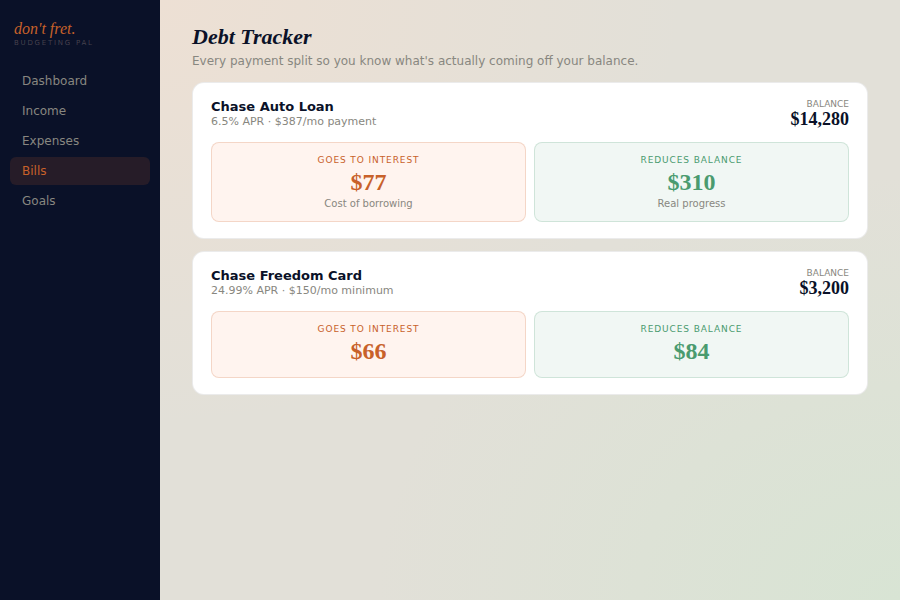Click the $84 Reduces Balance box
The height and width of the screenshot is (600, 900).
pos(691,344)
